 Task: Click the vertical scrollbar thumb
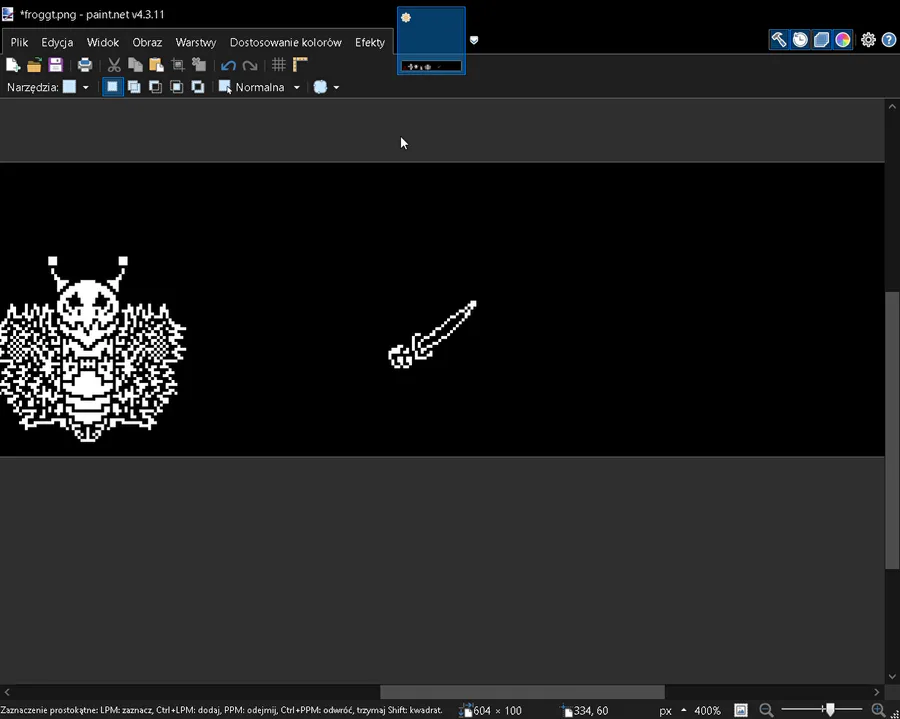tap(891, 430)
